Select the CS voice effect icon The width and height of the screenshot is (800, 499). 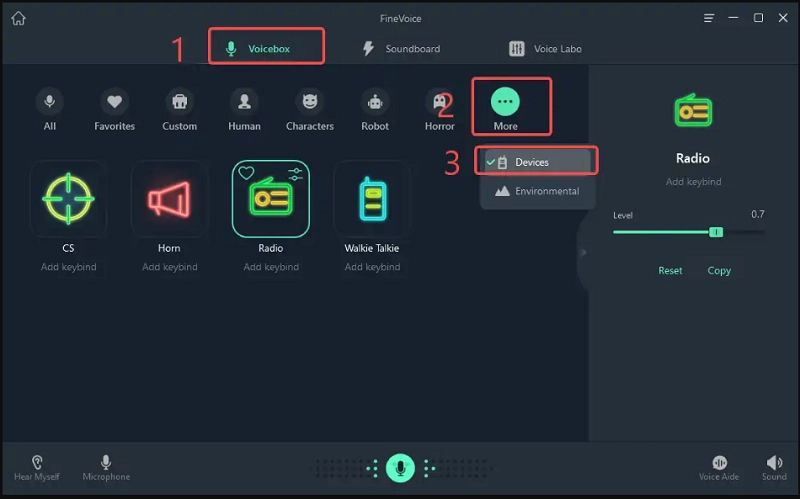click(x=68, y=199)
